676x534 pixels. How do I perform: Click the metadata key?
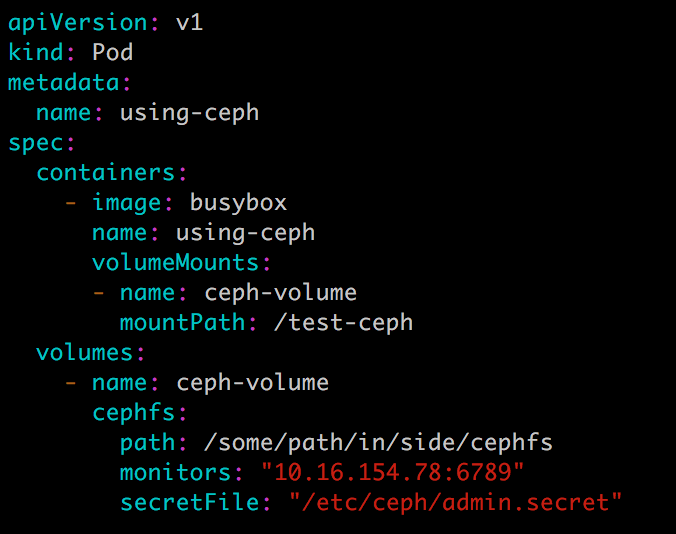click(63, 82)
